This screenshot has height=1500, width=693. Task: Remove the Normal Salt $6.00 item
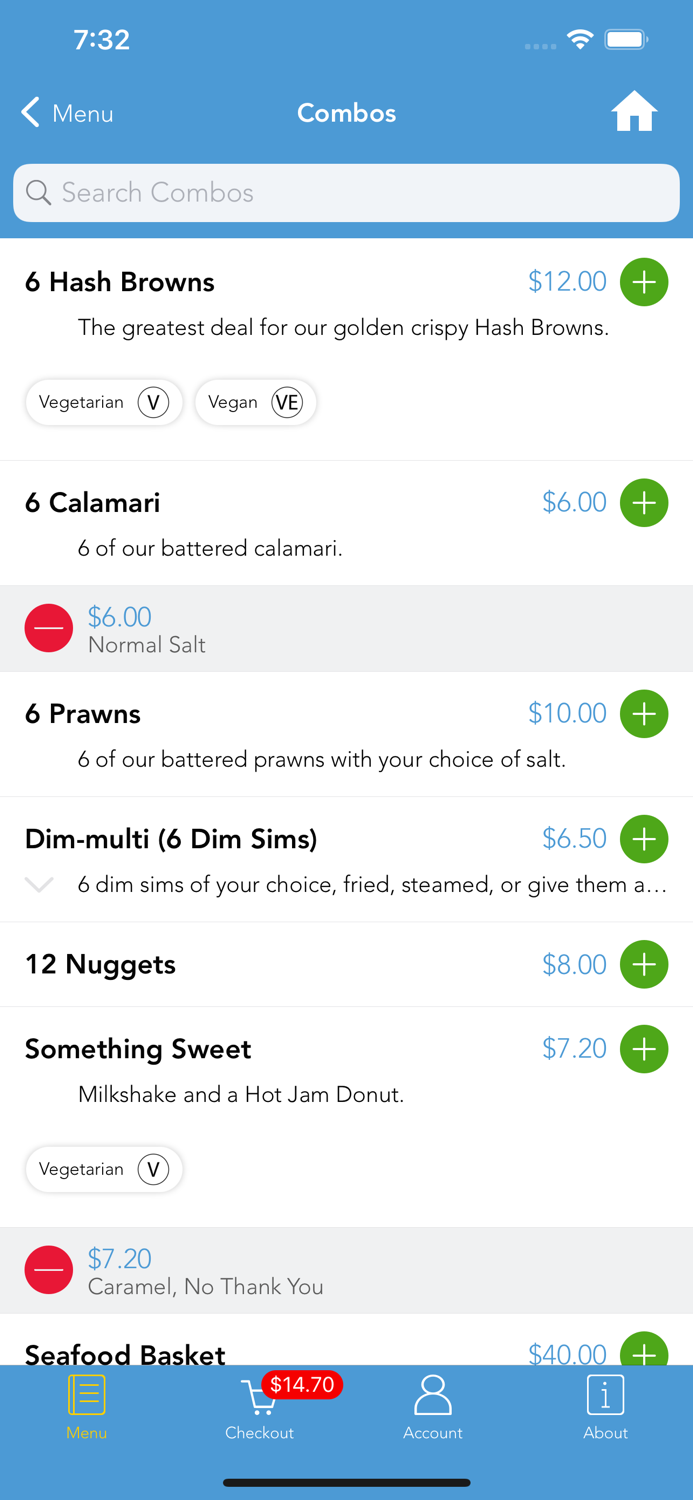(x=48, y=628)
